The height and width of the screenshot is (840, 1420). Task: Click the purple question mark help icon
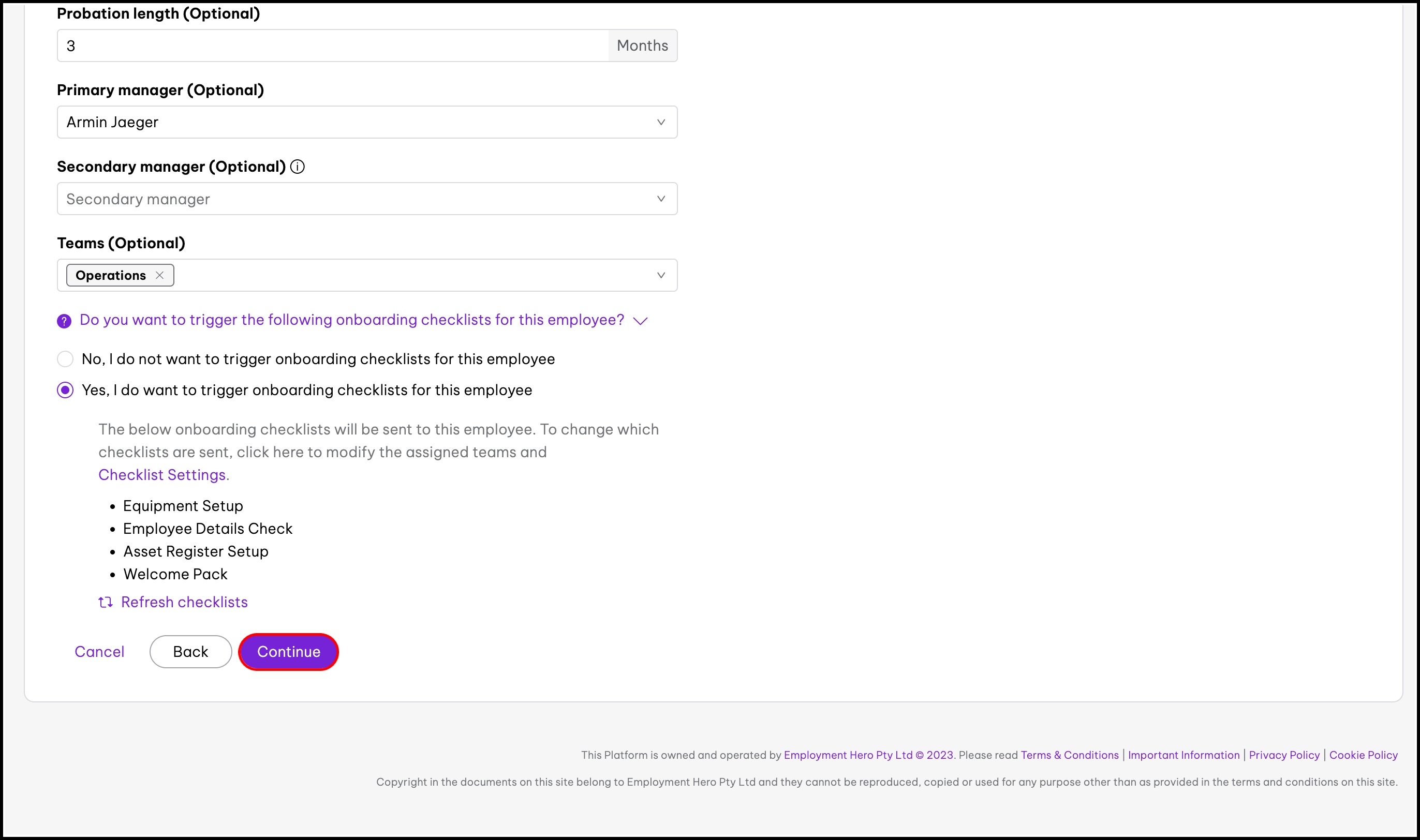point(64,321)
